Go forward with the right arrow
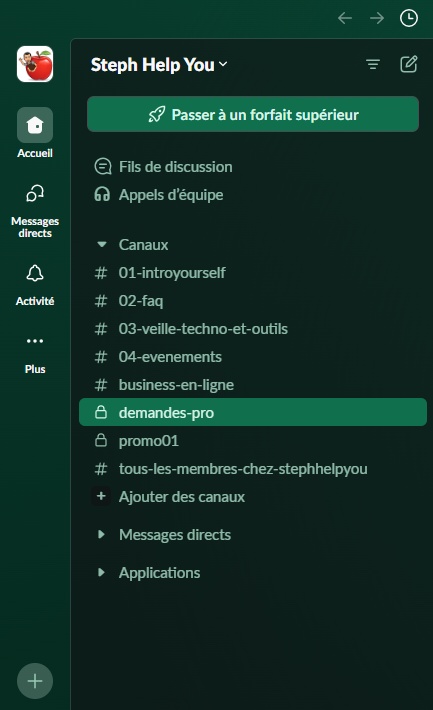The image size is (433, 710). [x=377, y=18]
